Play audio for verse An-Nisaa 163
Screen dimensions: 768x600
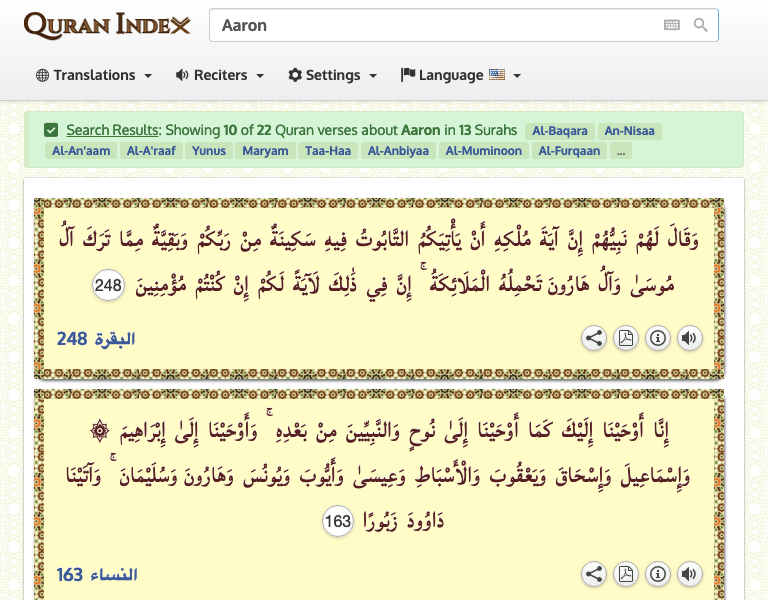coord(690,574)
